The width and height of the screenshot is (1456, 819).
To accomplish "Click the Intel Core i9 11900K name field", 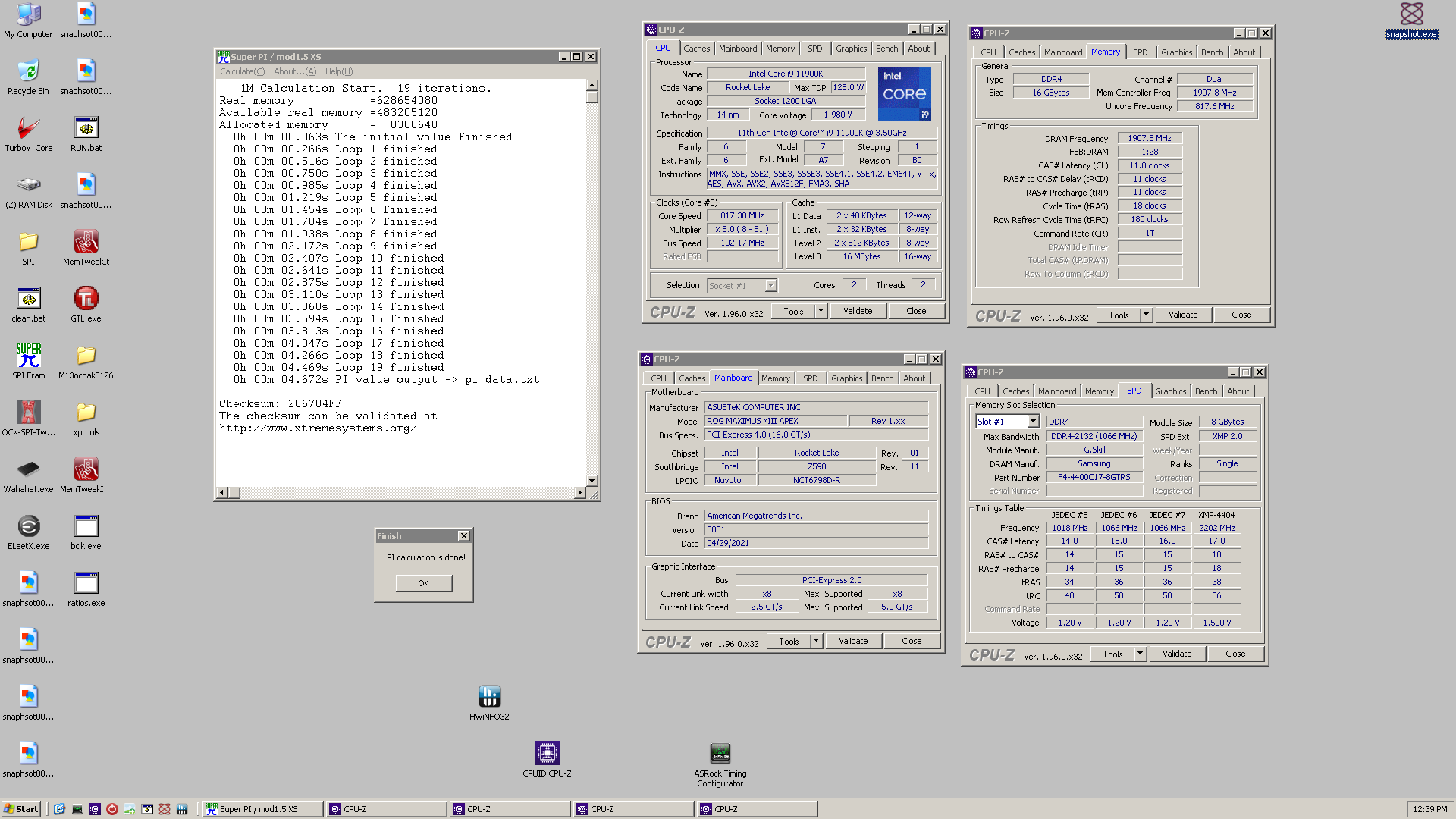I will [786, 74].
